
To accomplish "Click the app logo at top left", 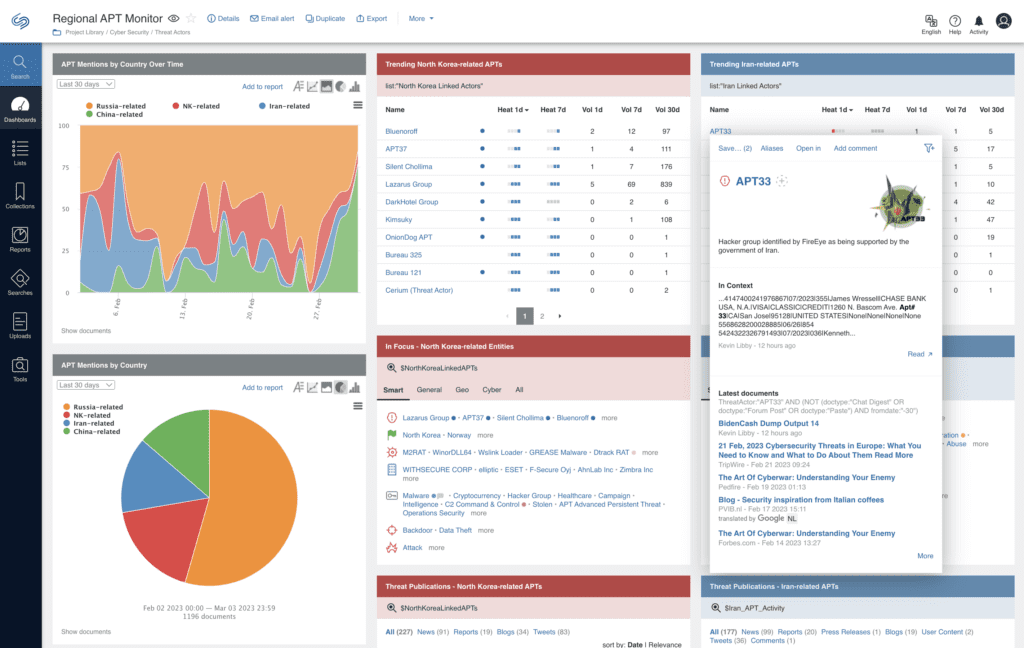I will (x=20, y=22).
